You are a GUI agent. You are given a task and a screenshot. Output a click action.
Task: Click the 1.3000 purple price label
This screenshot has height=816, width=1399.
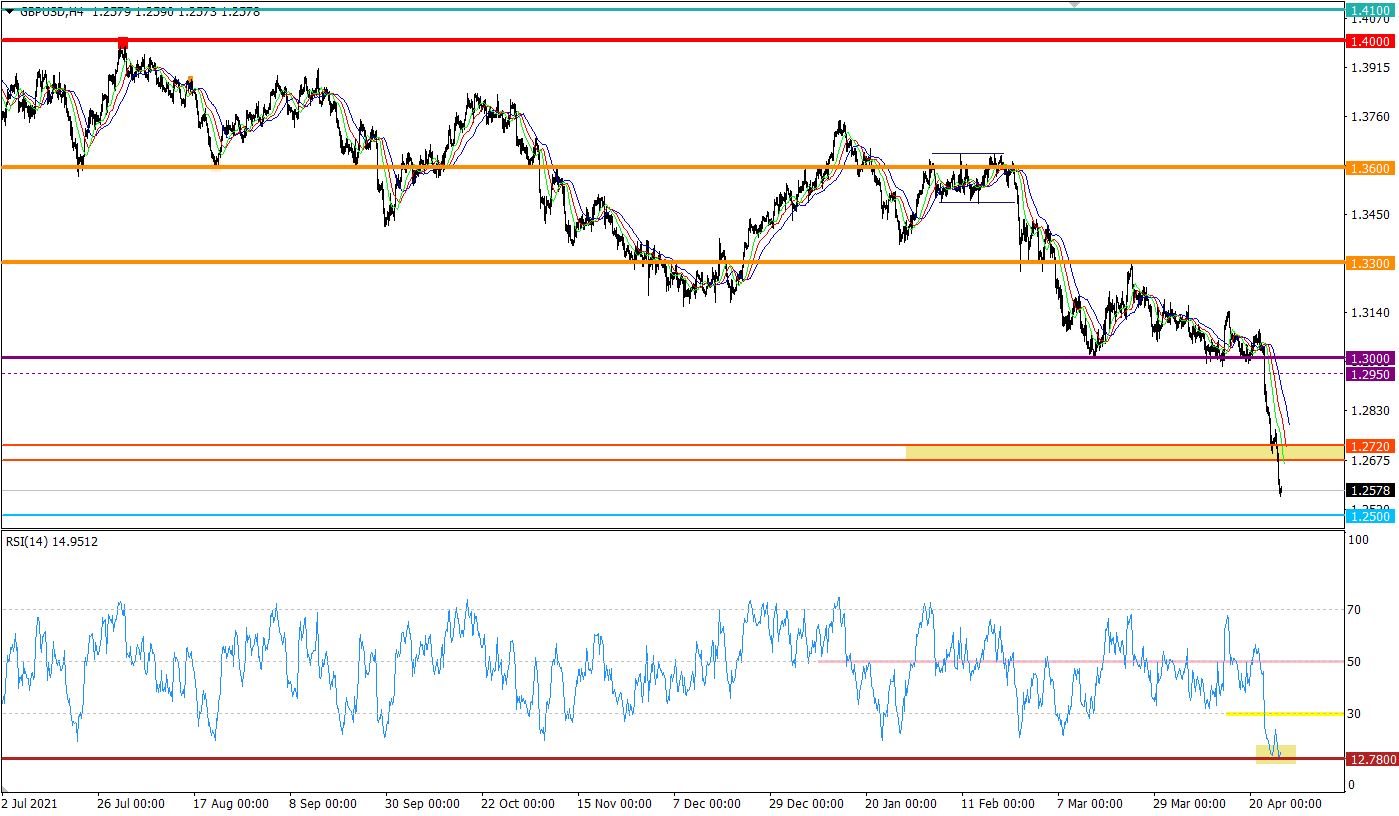click(1370, 358)
